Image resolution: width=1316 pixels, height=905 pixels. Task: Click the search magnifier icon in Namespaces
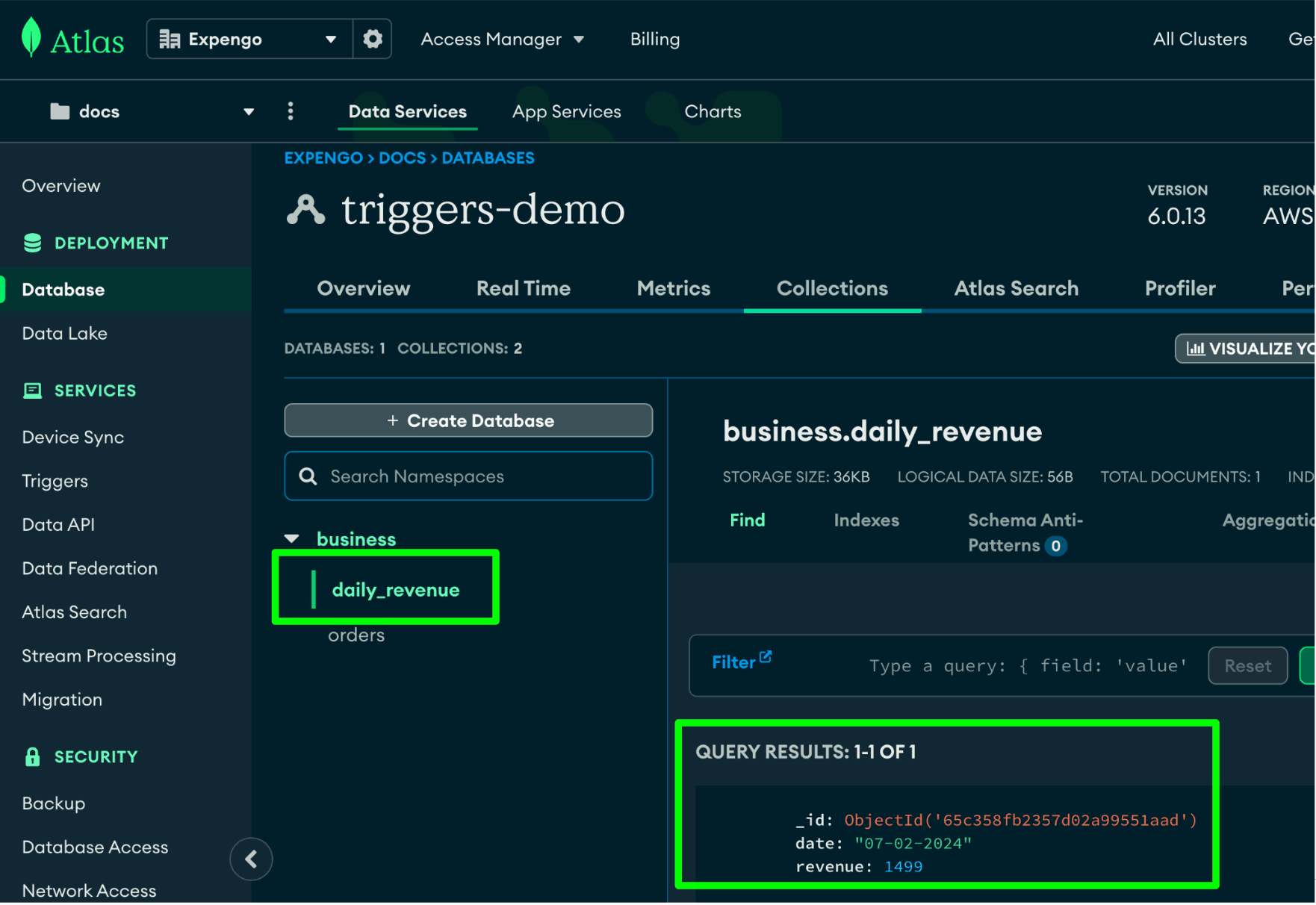click(308, 476)
